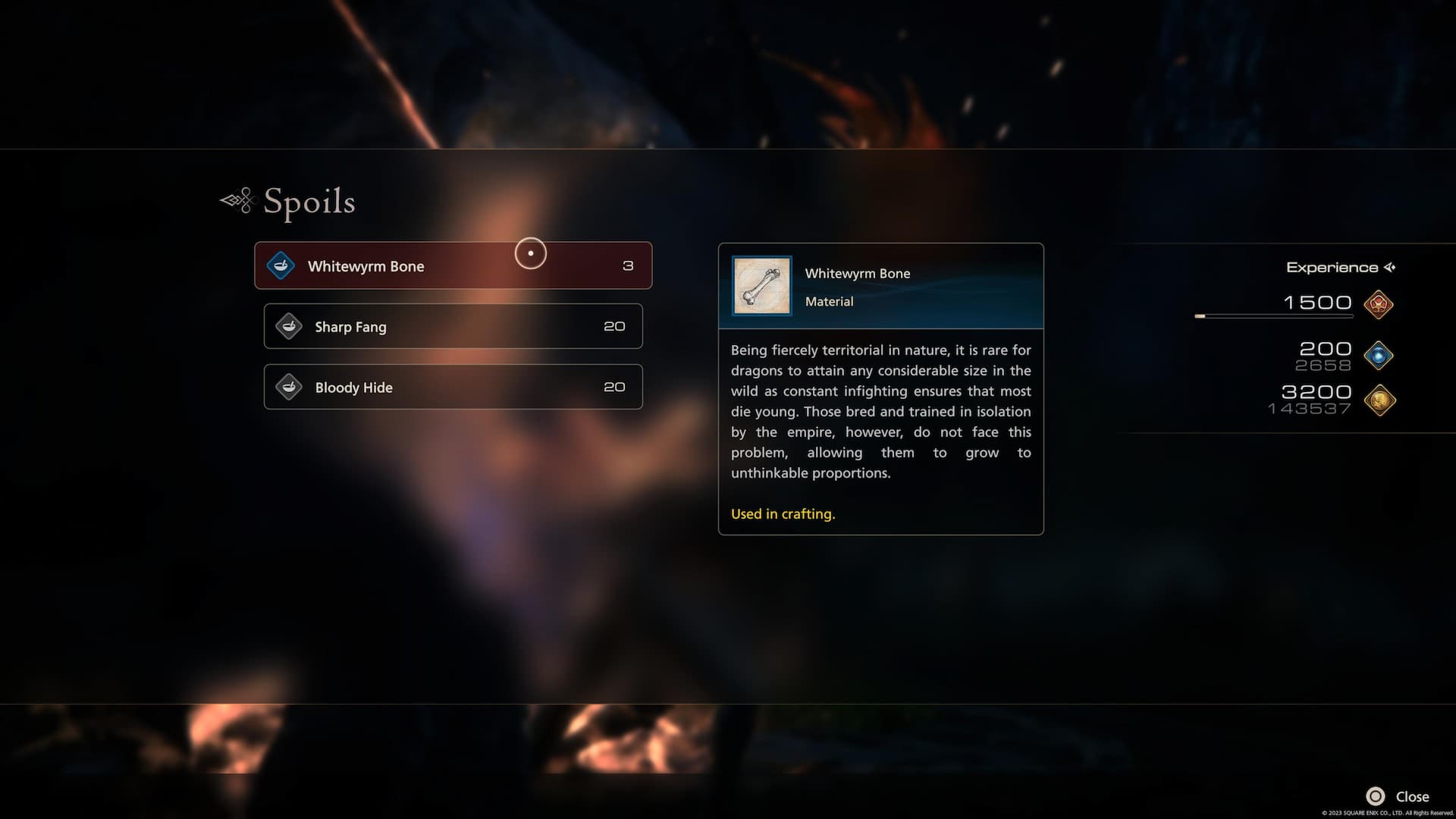Select the Whitewyrm Bone spoil item
The image size is (1456, 819).
452,265
